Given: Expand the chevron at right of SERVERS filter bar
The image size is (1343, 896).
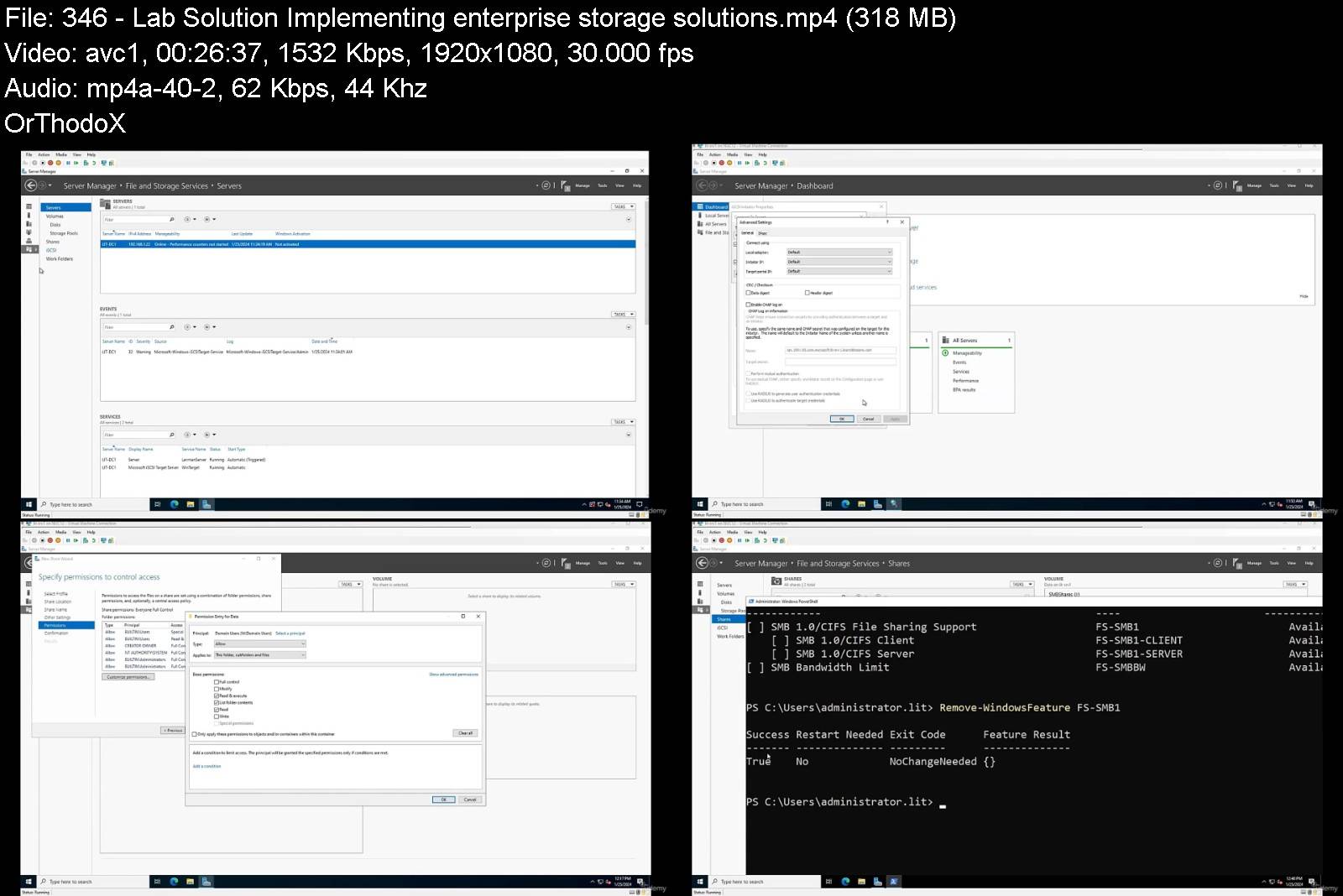Looking at the screenshot, I should click(629, 220).
